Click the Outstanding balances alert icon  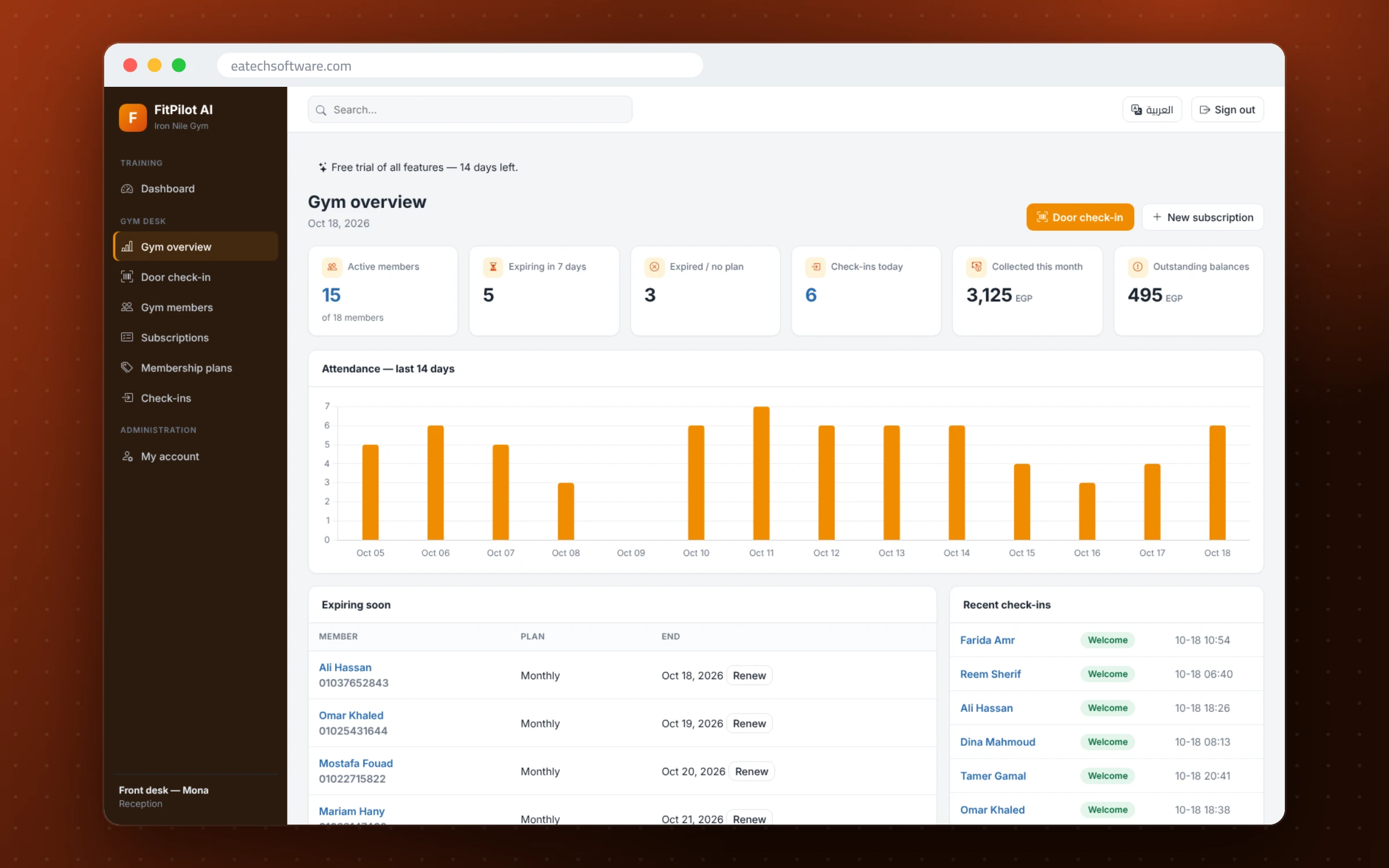coord(1137,267)
